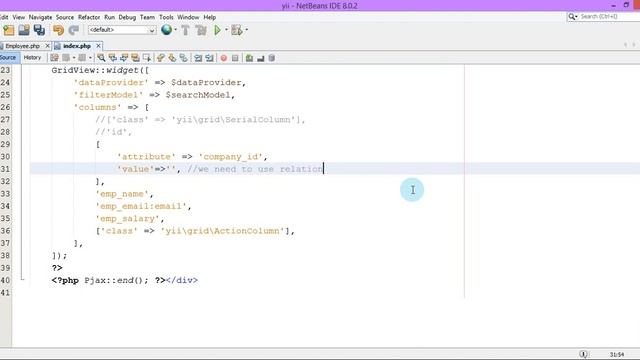Open the Run Project dropdown arrow
640x360 pixels.
click(226, 30)
